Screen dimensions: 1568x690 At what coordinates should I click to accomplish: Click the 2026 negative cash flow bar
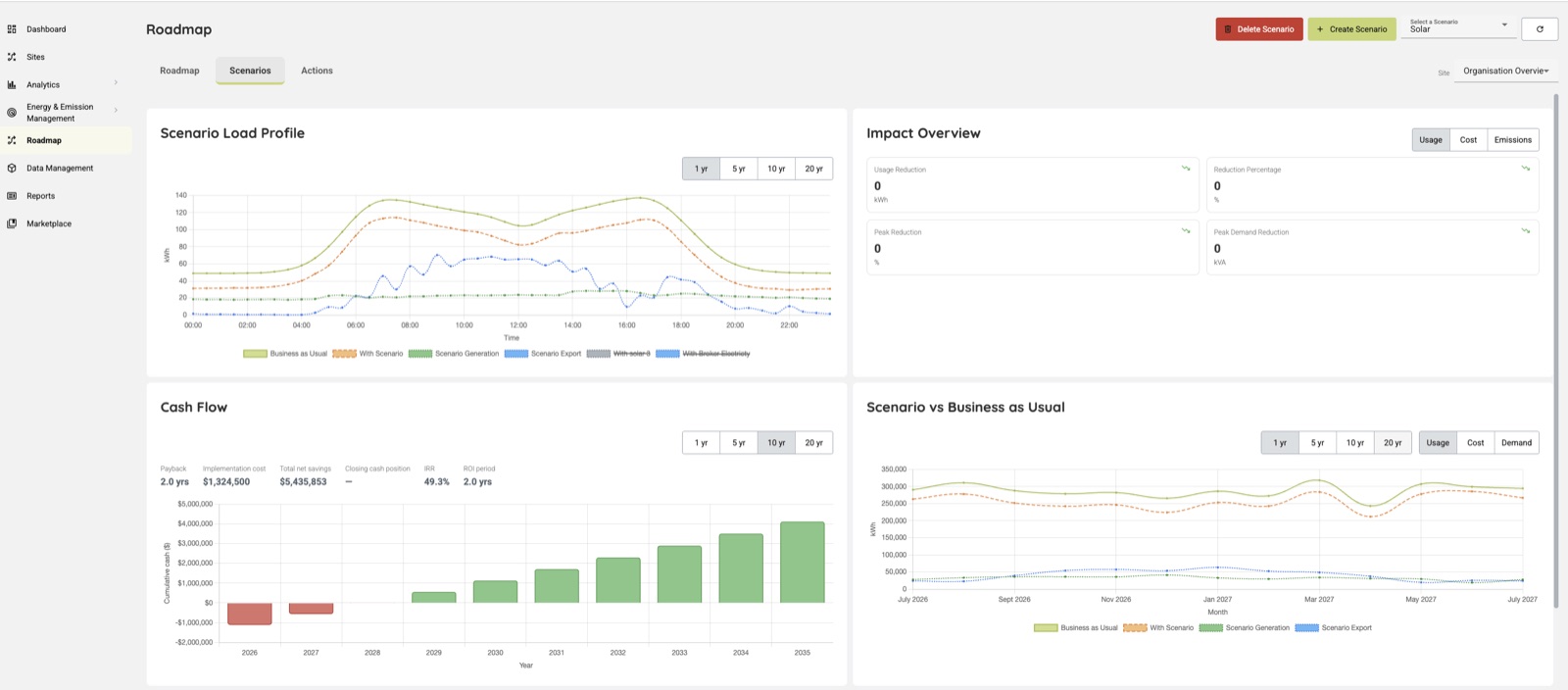pyautogui.click(x=250, y=614)
